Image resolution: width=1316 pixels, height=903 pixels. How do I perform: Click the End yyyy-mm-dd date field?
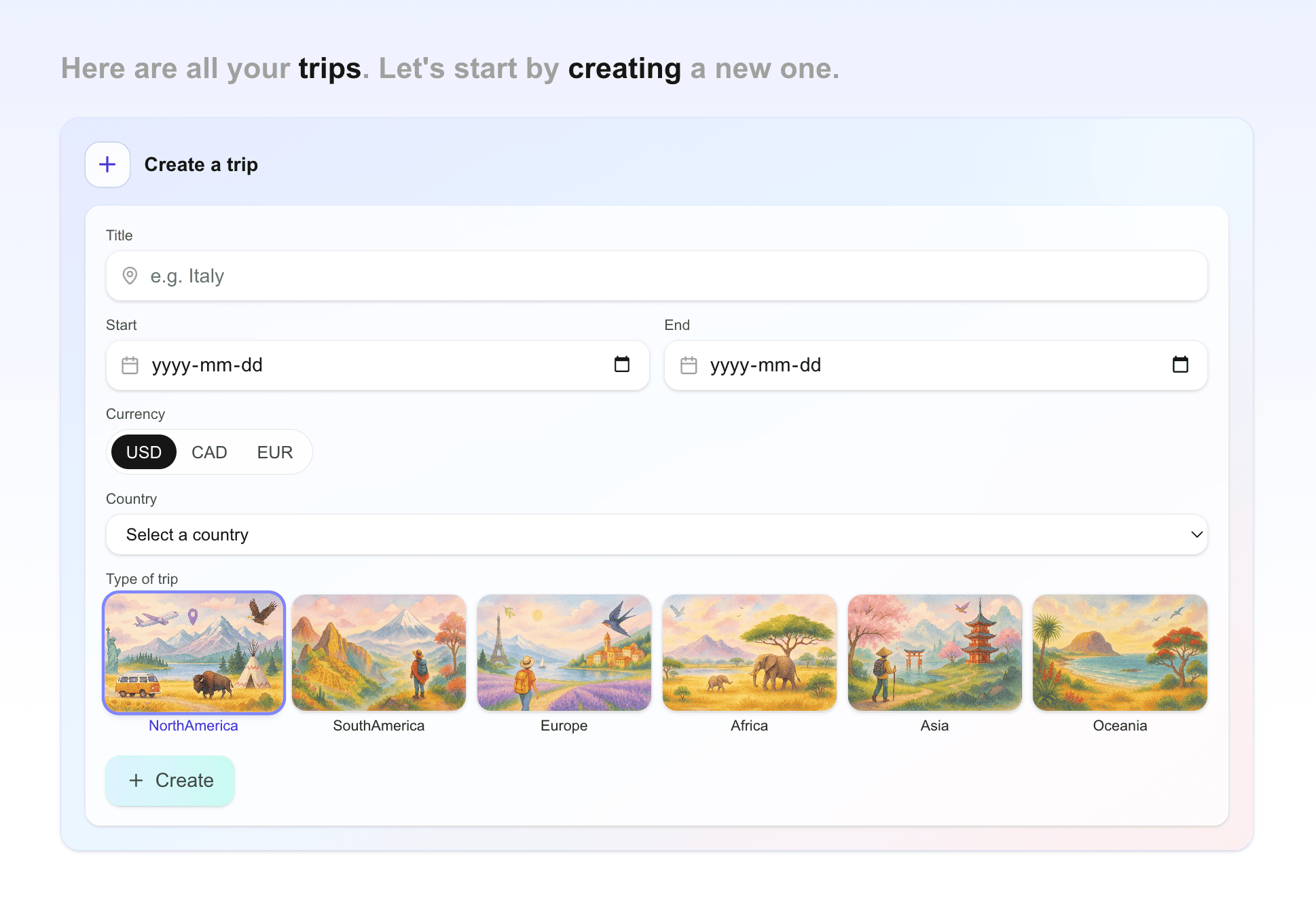924,365
